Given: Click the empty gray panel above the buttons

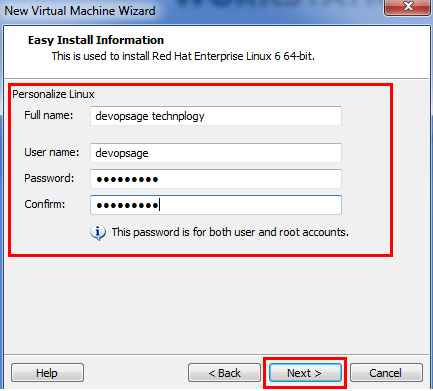Looking at the screenshot, I should click(x=217, y=305).
